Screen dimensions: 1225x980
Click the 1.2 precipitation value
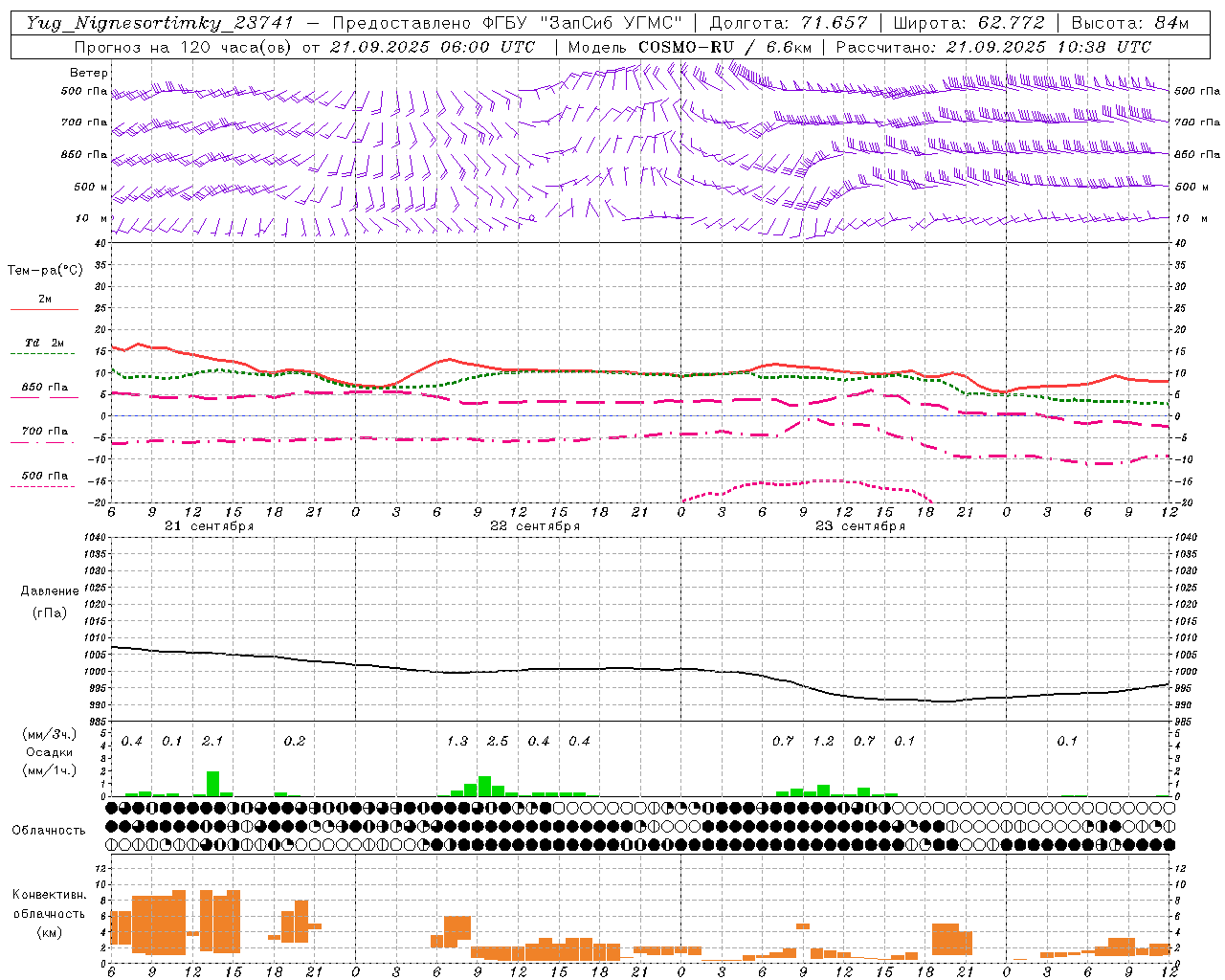tap(823, 742)
